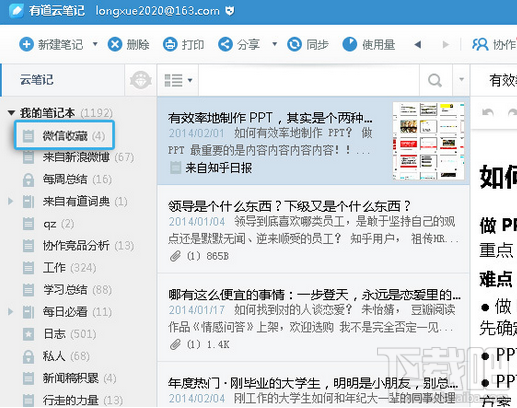Click the star notebook icon of 日志
This screenshot has height=408, width=517.
[x=28, y=334]
